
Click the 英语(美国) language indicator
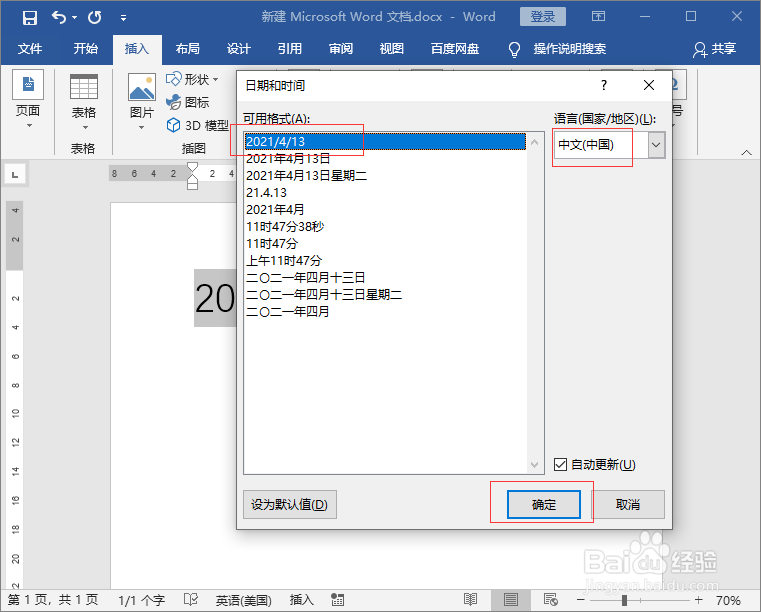(x=244, y=600)
